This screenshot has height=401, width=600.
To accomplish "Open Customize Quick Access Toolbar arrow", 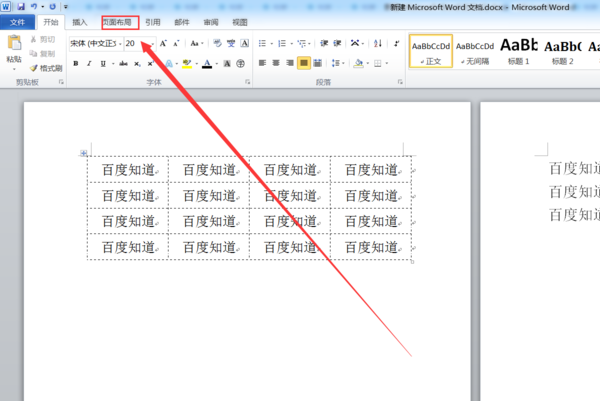I will (x=66, y=7).
